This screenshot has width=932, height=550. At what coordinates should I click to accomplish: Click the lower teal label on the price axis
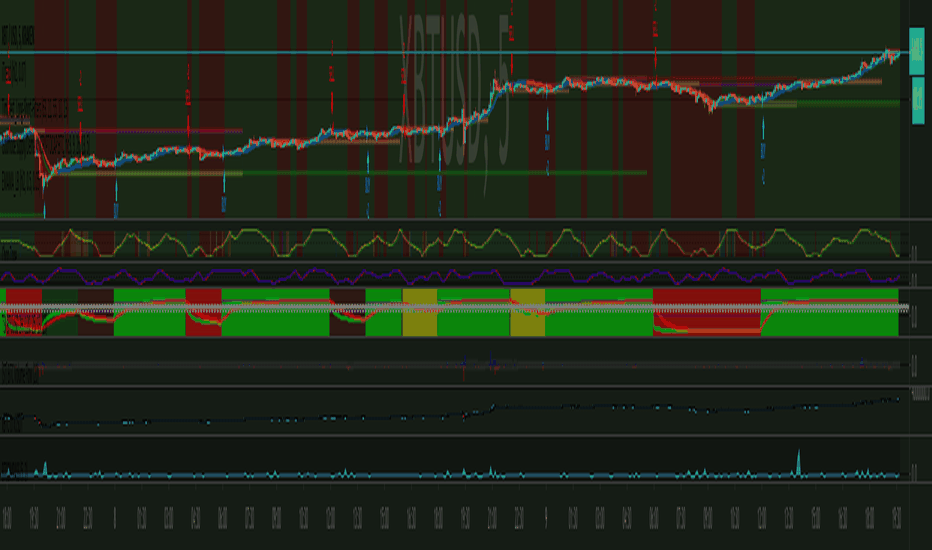click(918, 100)
